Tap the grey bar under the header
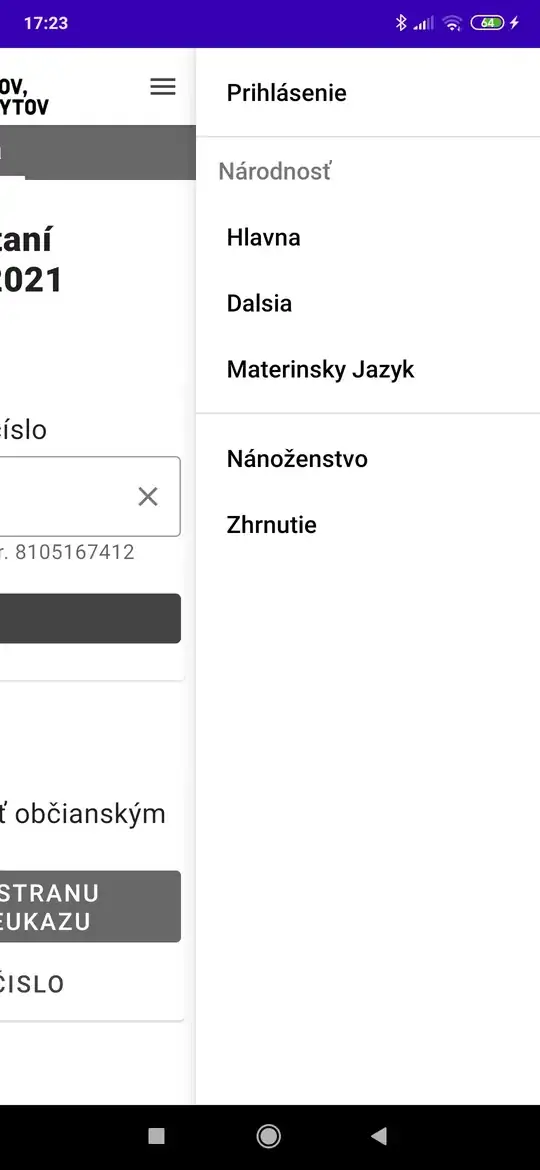The width and height of the screenshot is (540, 1170). point(98,152)
